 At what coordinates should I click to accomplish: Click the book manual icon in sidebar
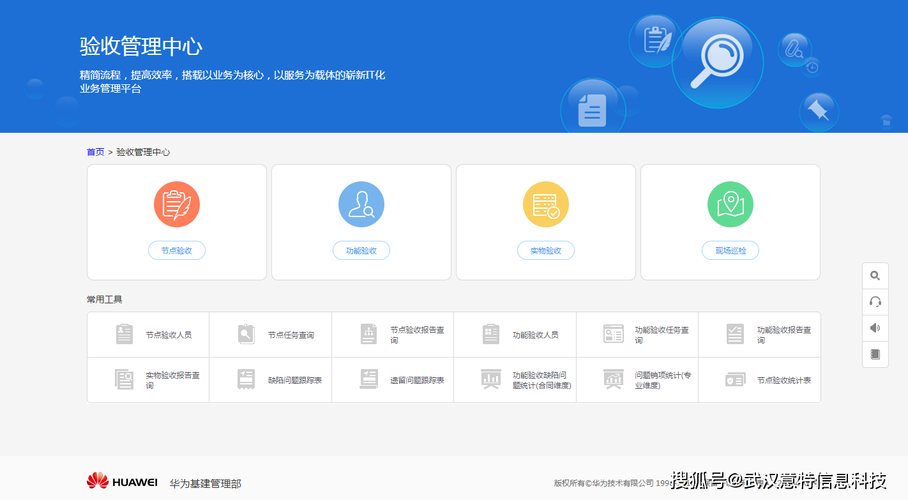[x=875, y=354]
